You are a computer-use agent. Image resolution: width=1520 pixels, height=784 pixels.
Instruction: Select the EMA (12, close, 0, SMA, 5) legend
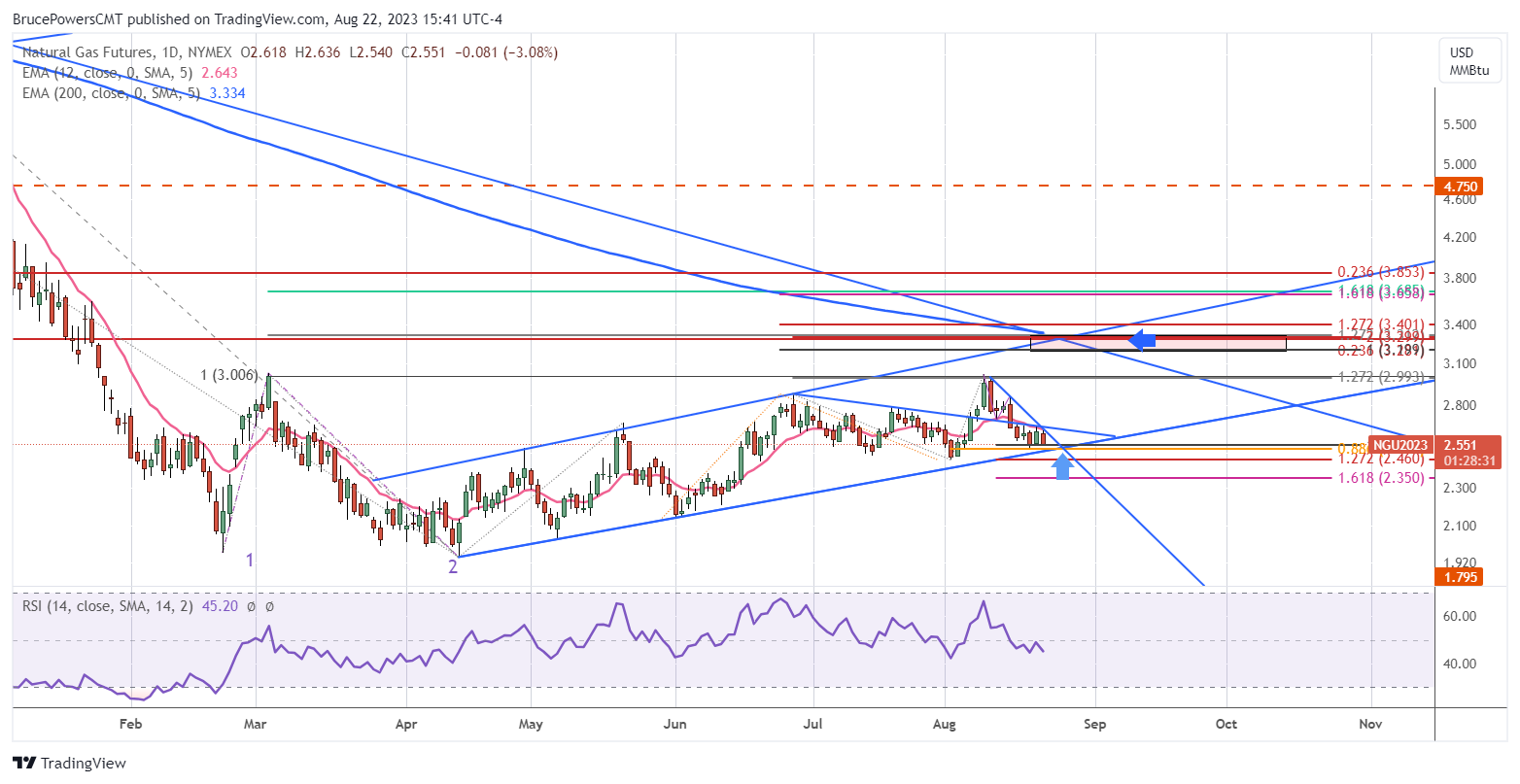(x=107, y=73)
